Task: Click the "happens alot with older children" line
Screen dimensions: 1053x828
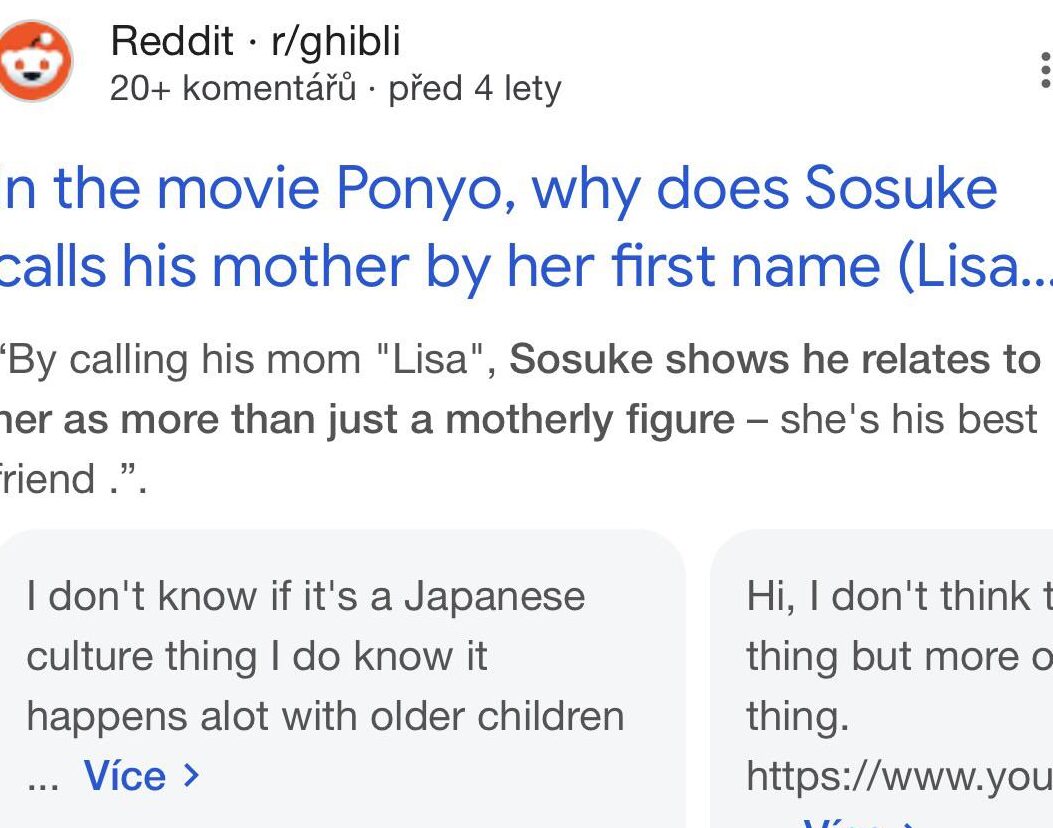Action: 325,716
